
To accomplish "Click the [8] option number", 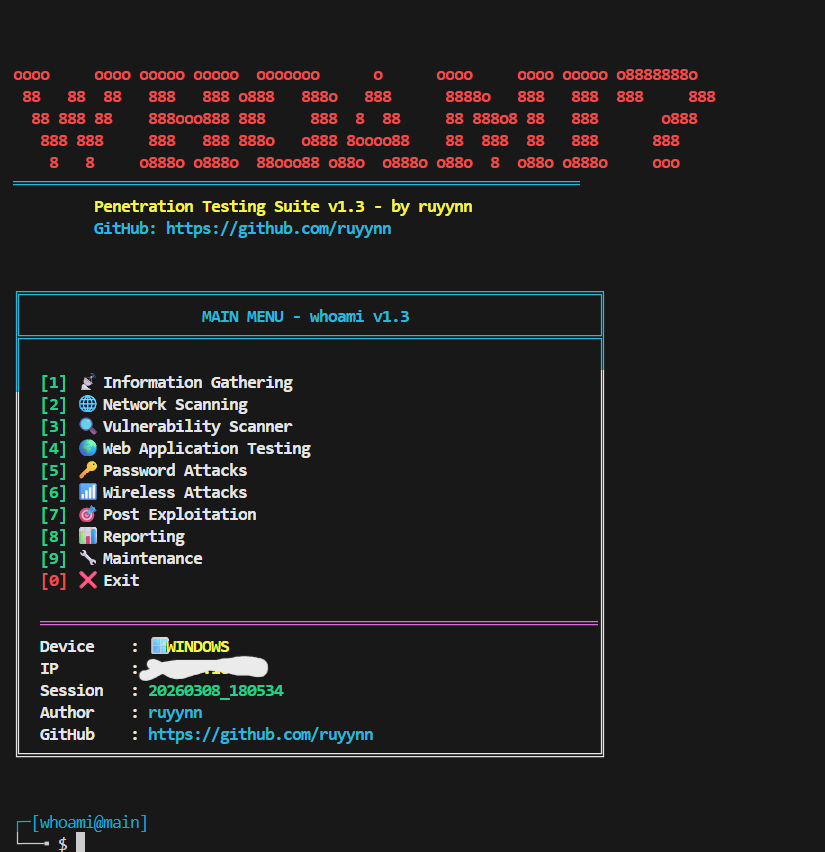I will tap(54, 537).
